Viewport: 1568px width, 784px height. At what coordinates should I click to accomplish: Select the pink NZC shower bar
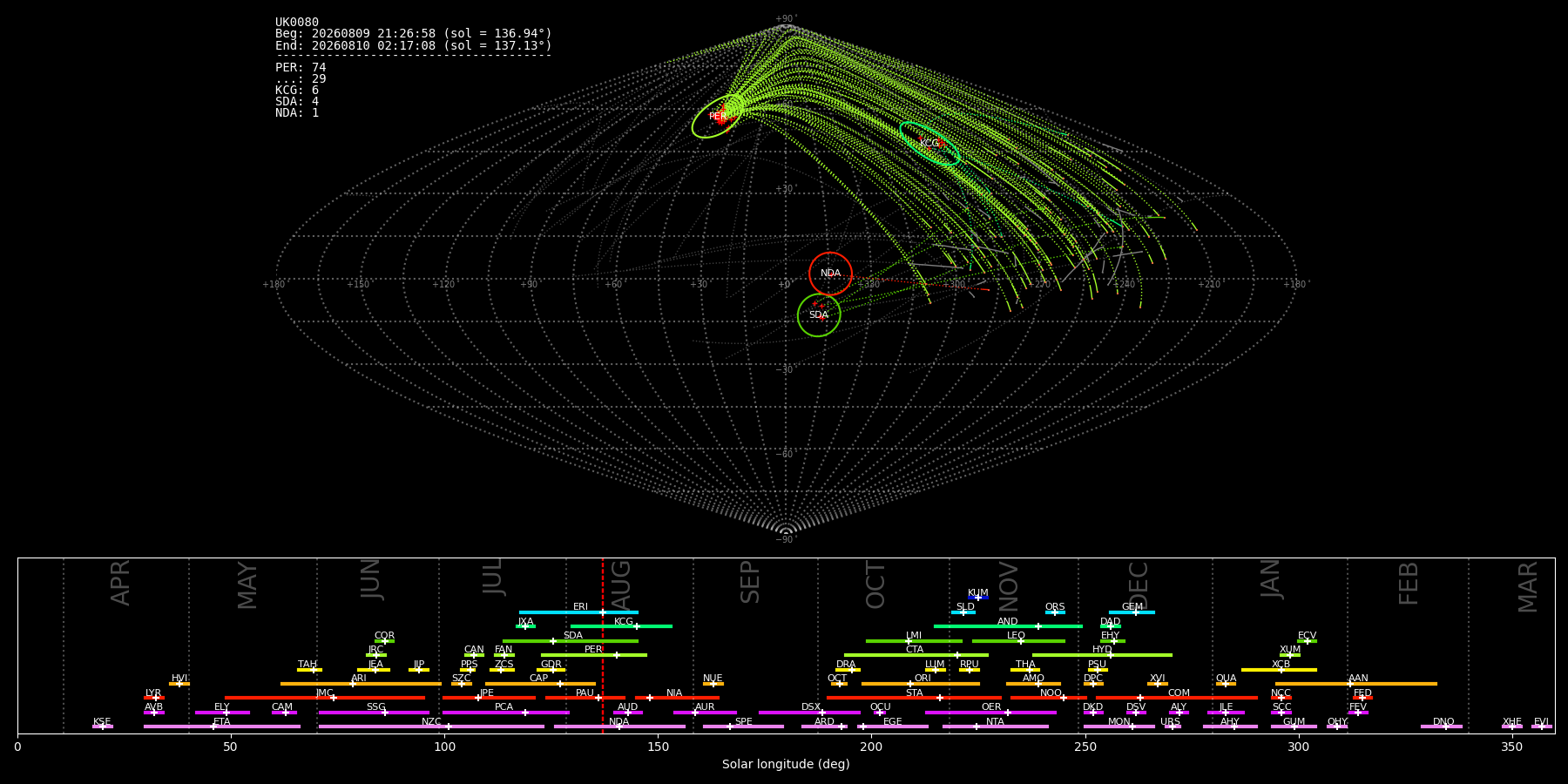point(431,727)
